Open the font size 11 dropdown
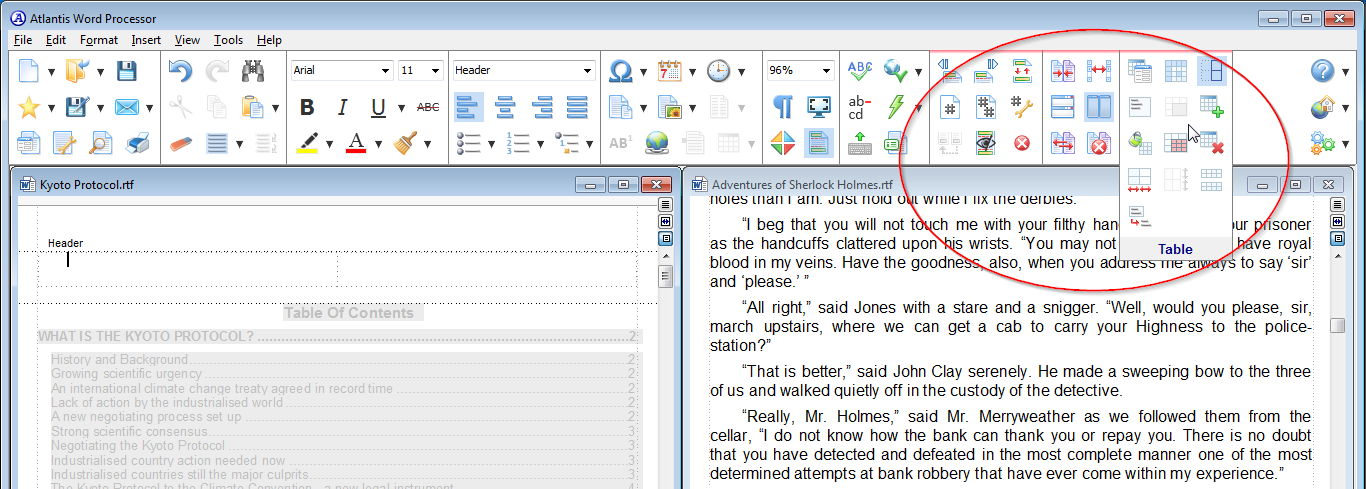 435,70
